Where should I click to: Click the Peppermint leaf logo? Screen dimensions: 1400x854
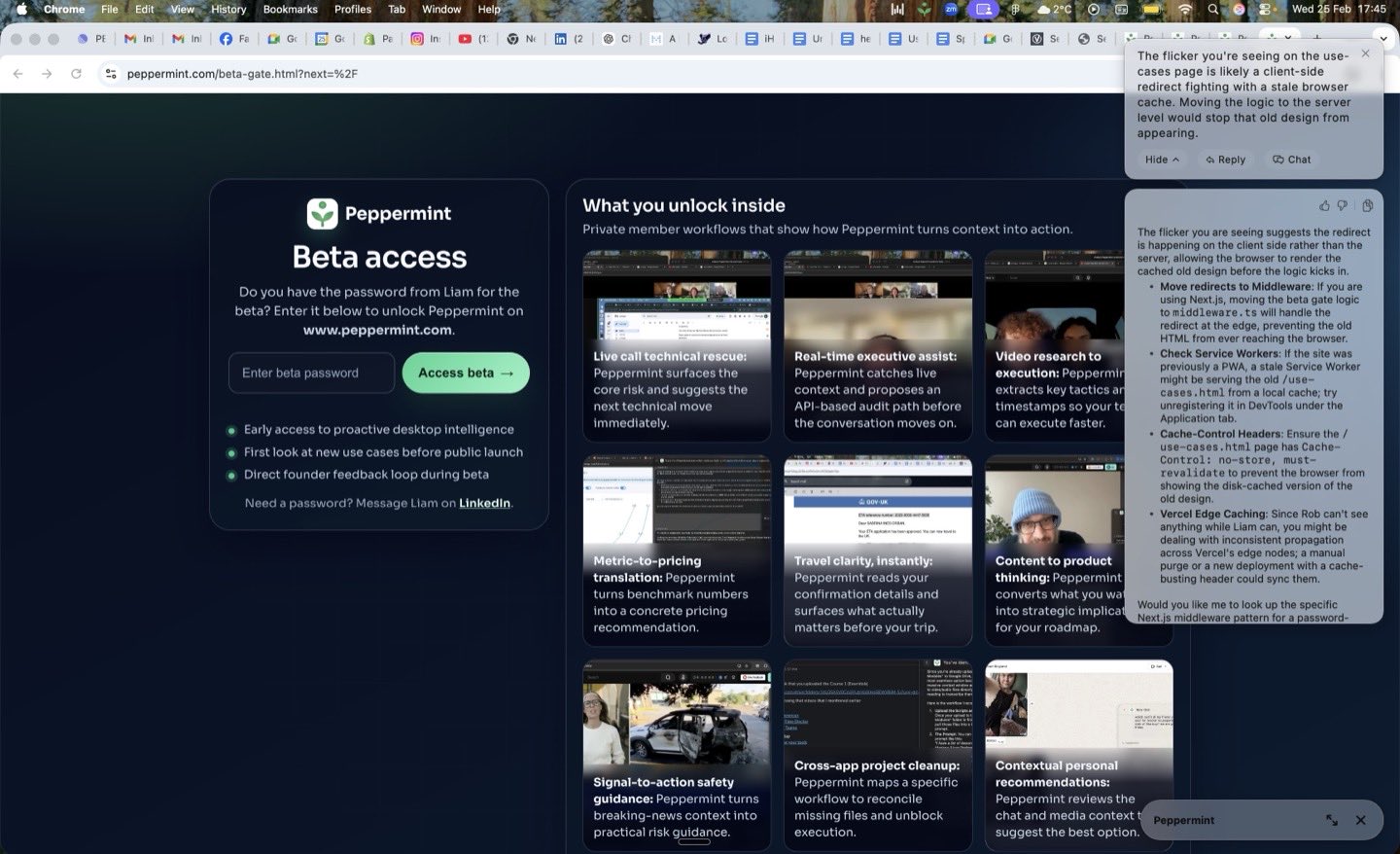coord(321,213)
